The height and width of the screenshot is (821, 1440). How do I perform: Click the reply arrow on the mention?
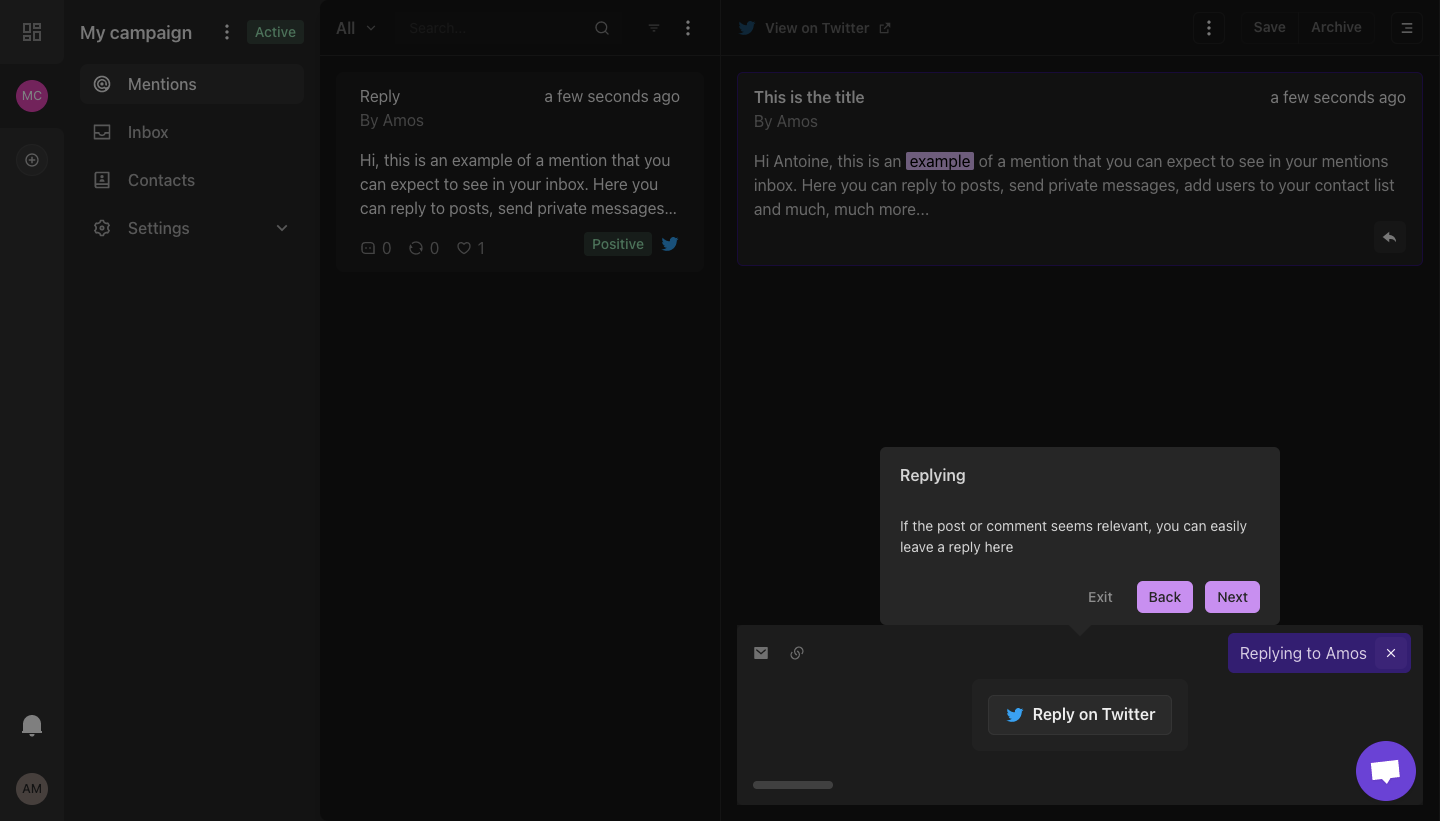point(1389,237)
